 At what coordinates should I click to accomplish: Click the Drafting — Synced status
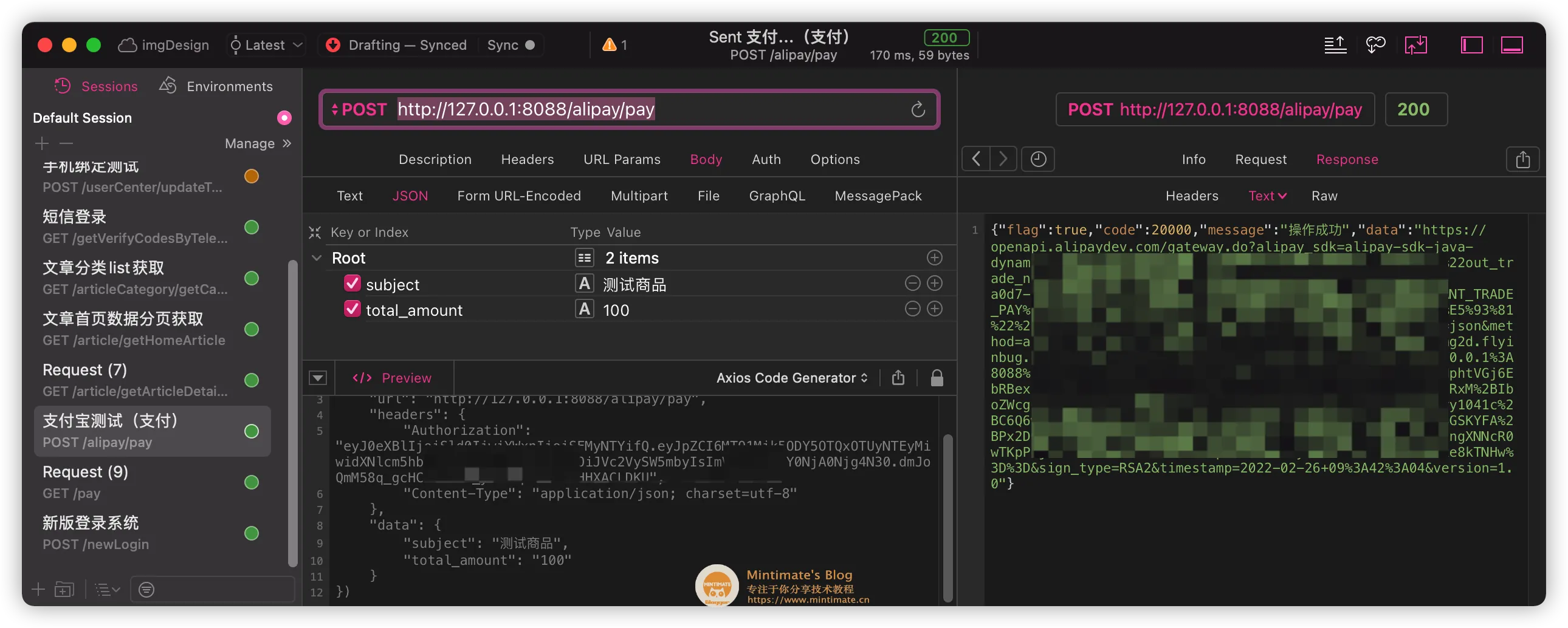click(397, 45)
